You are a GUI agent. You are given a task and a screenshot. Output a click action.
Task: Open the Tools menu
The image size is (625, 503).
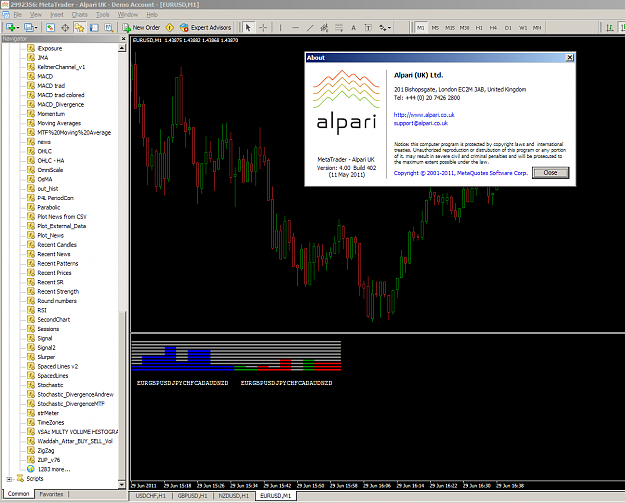click(102, 15)
